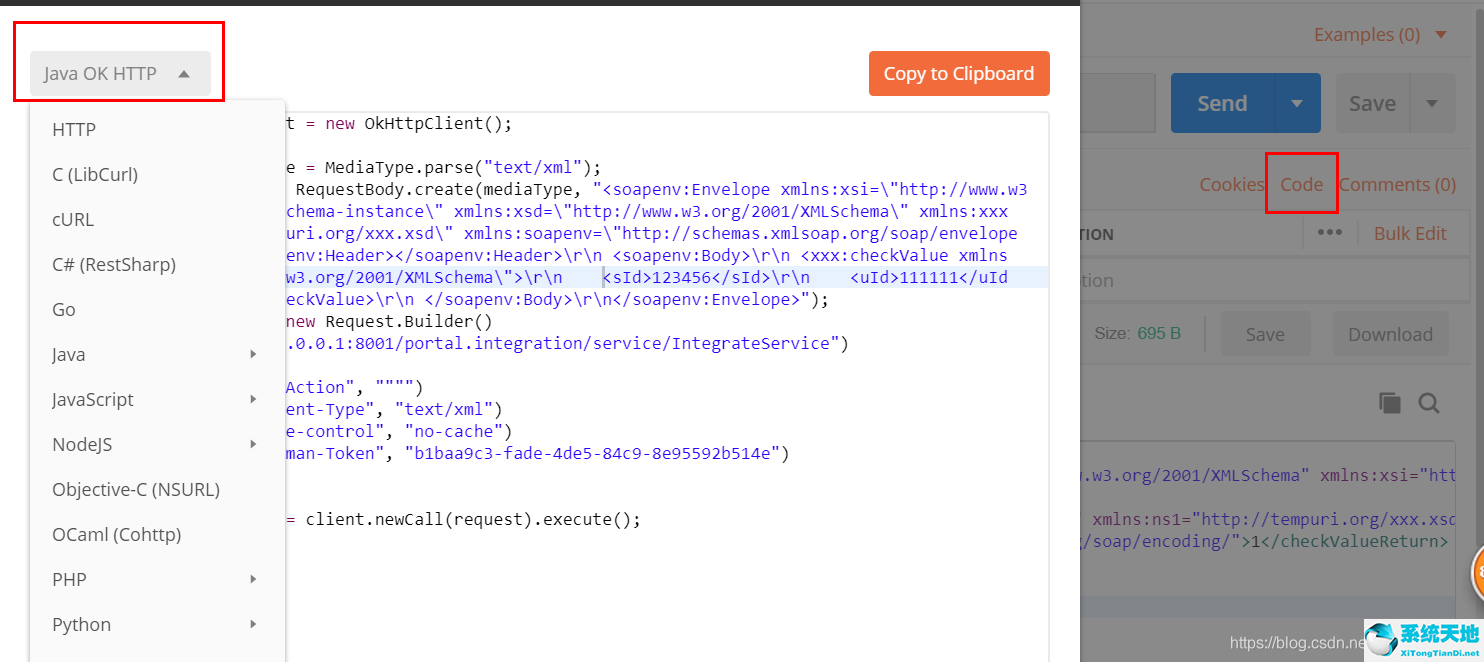Expand the Java language submenu
Image resolution: width=1484 pixels, height=662 pixels.
(150, 354)
